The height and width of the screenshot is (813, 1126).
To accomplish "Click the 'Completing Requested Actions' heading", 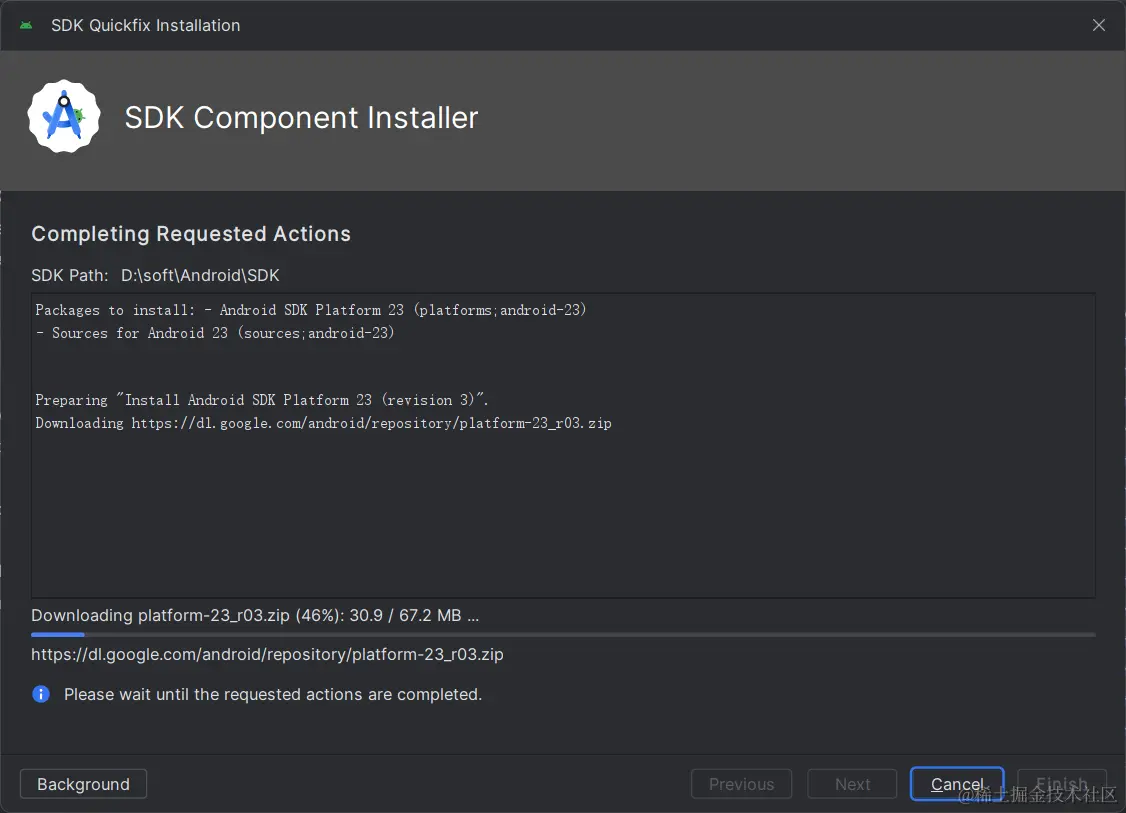I will (x=191, y=234).
